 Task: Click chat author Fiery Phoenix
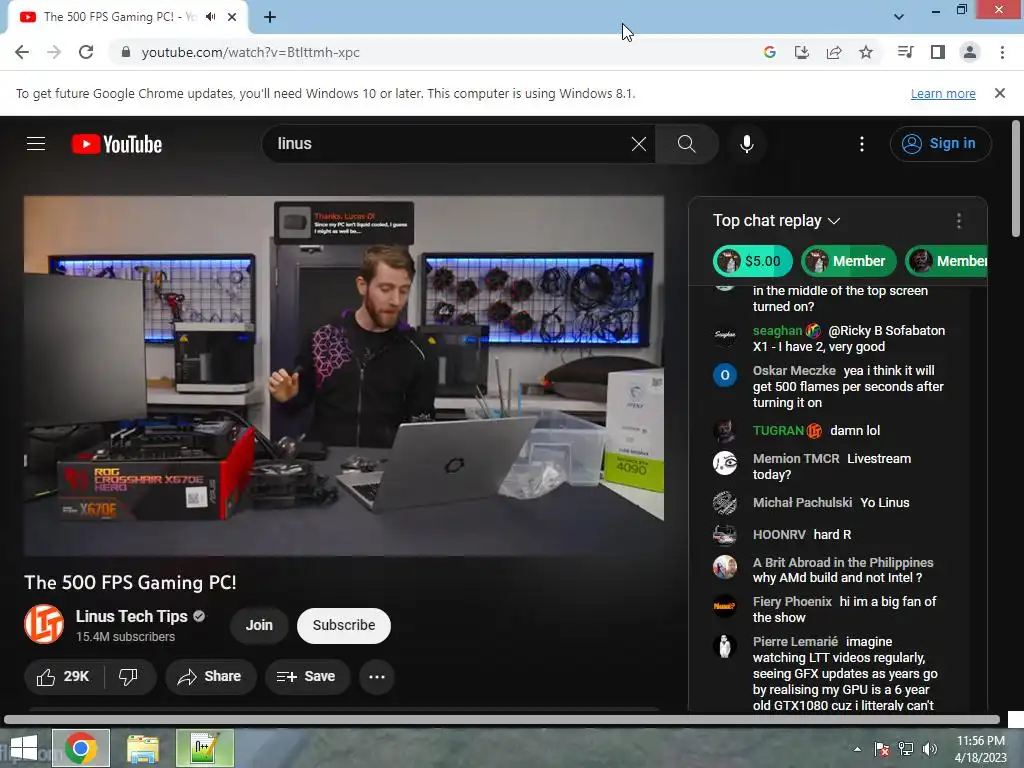(792, 601)
